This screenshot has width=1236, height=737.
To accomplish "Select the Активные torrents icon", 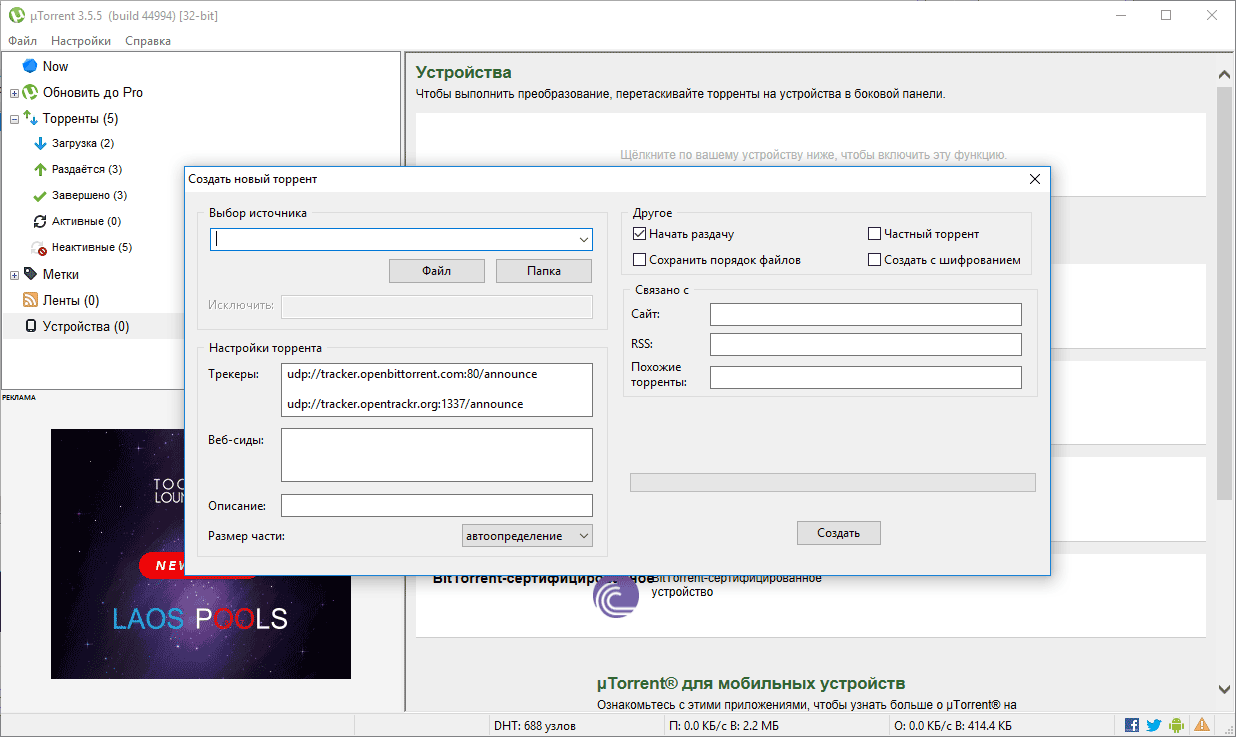I will [x=41, y=221].
